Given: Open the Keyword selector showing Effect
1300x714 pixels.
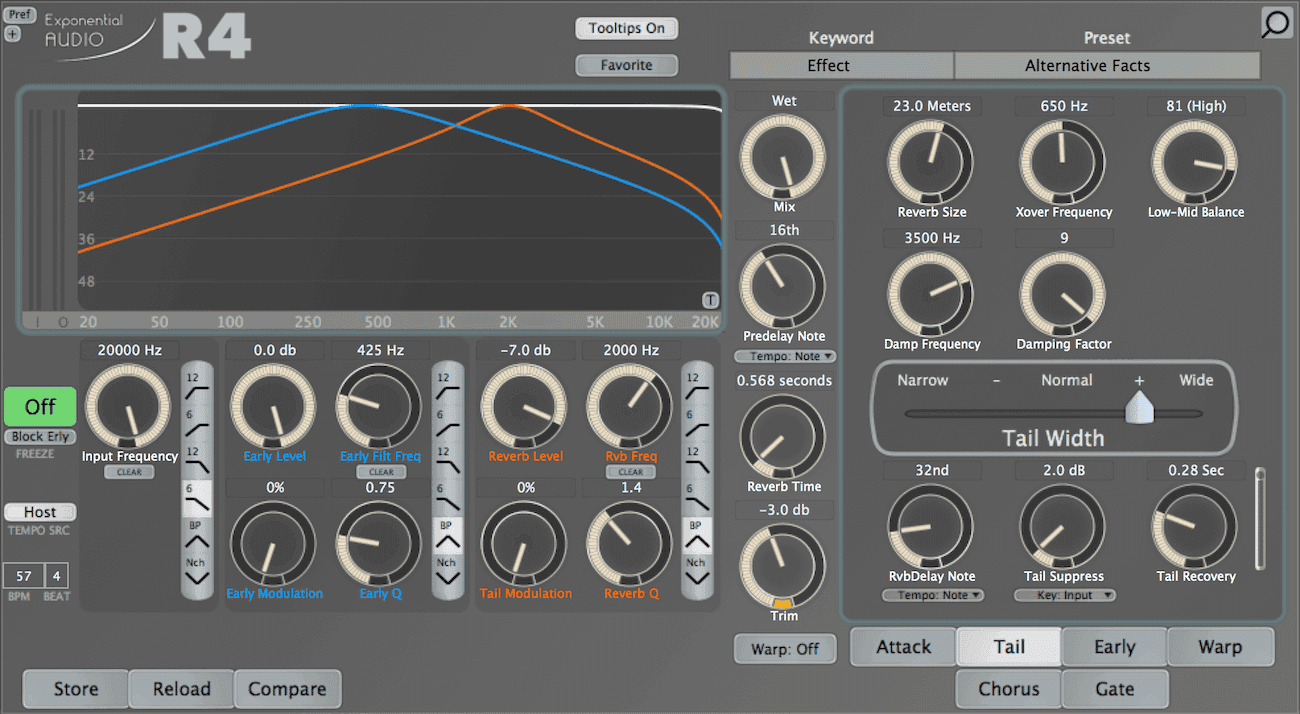Looking at the screenshot, I should click(x=842, y=66).
